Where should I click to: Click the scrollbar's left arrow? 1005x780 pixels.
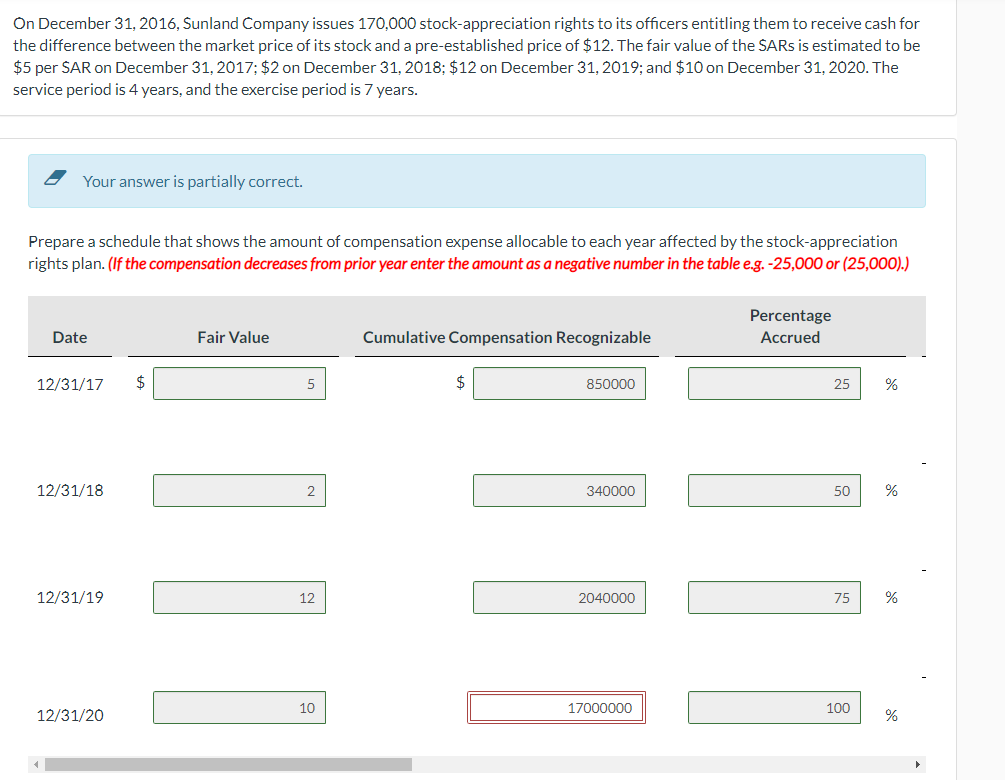[36, 764]
